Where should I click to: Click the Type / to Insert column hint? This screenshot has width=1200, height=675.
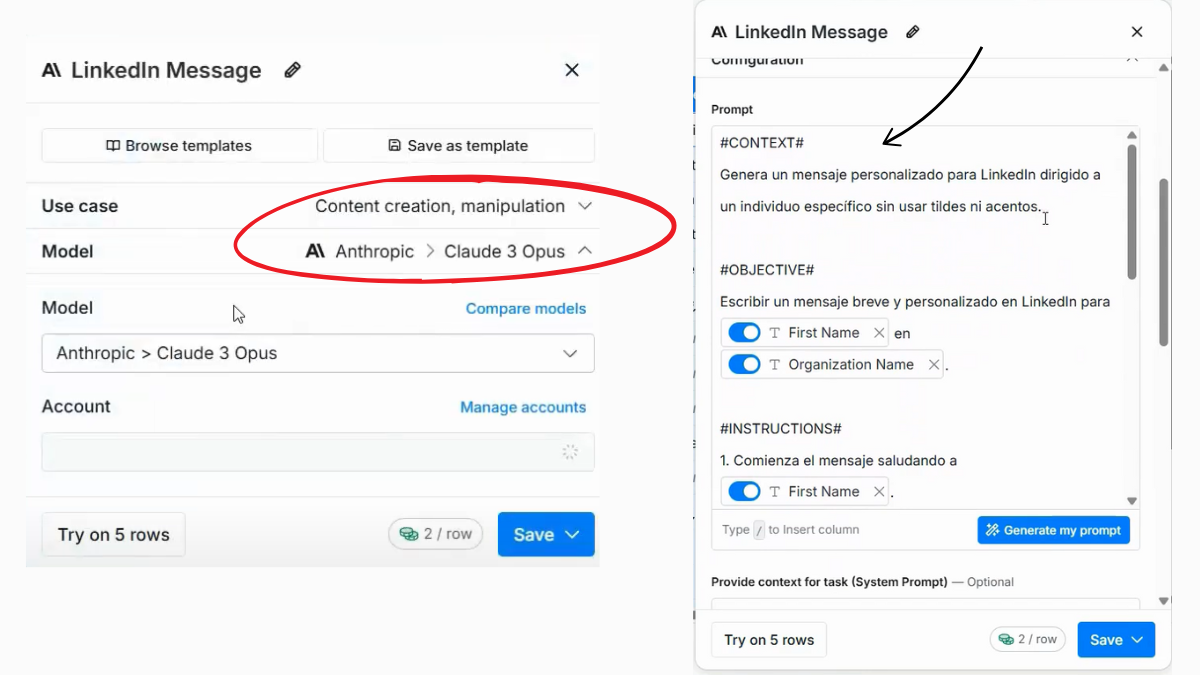[791, 530]
